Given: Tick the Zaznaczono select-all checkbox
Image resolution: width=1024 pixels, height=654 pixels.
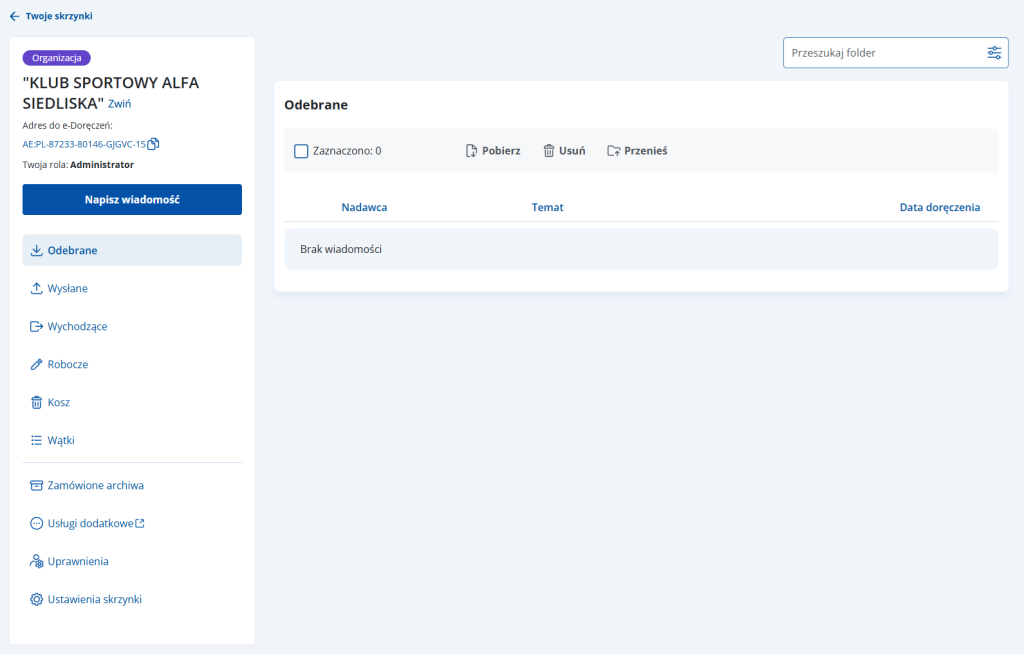Looking at the screenshot, I should tap(301, 151).
